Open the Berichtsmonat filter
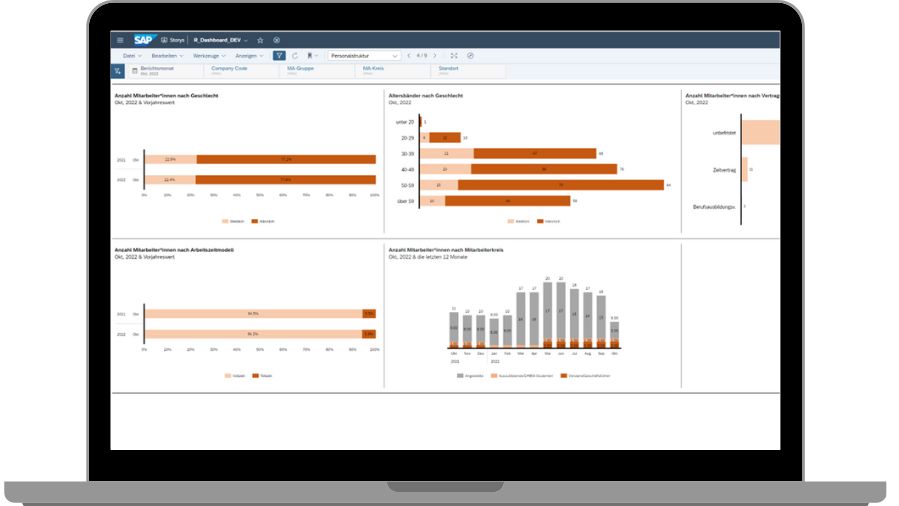Viewport: 899px width, 506px height. 165,70
